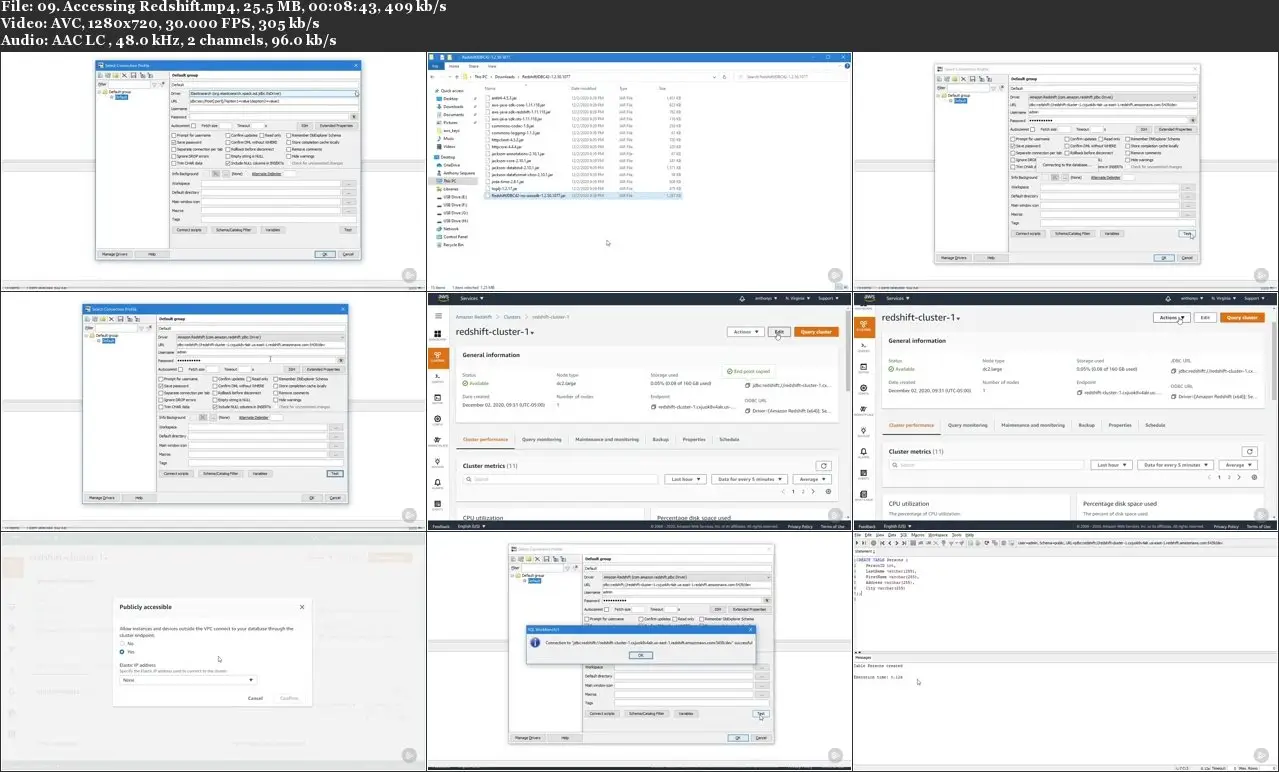Save profiles icon in dialog behind success message
This screenshot has height=772, width=1279.
click(547, 559)
